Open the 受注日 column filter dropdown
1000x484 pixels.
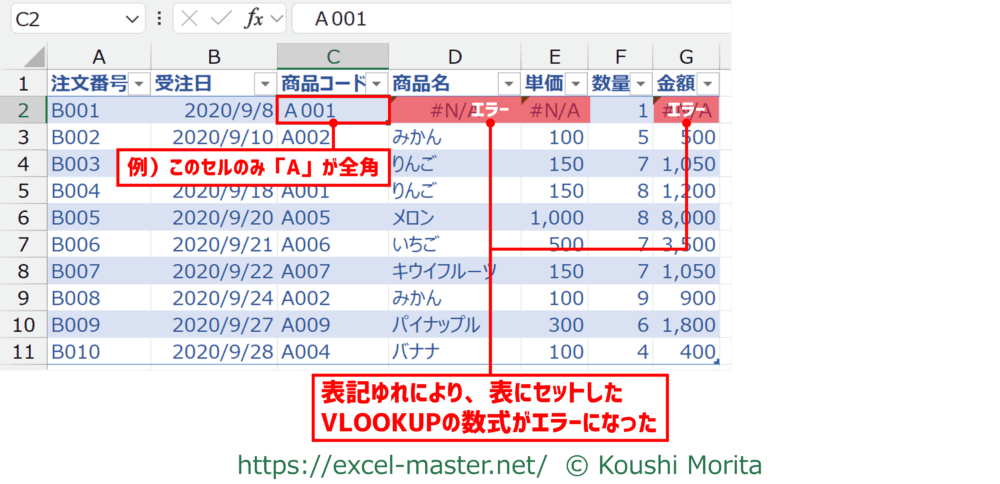(264, 83)
